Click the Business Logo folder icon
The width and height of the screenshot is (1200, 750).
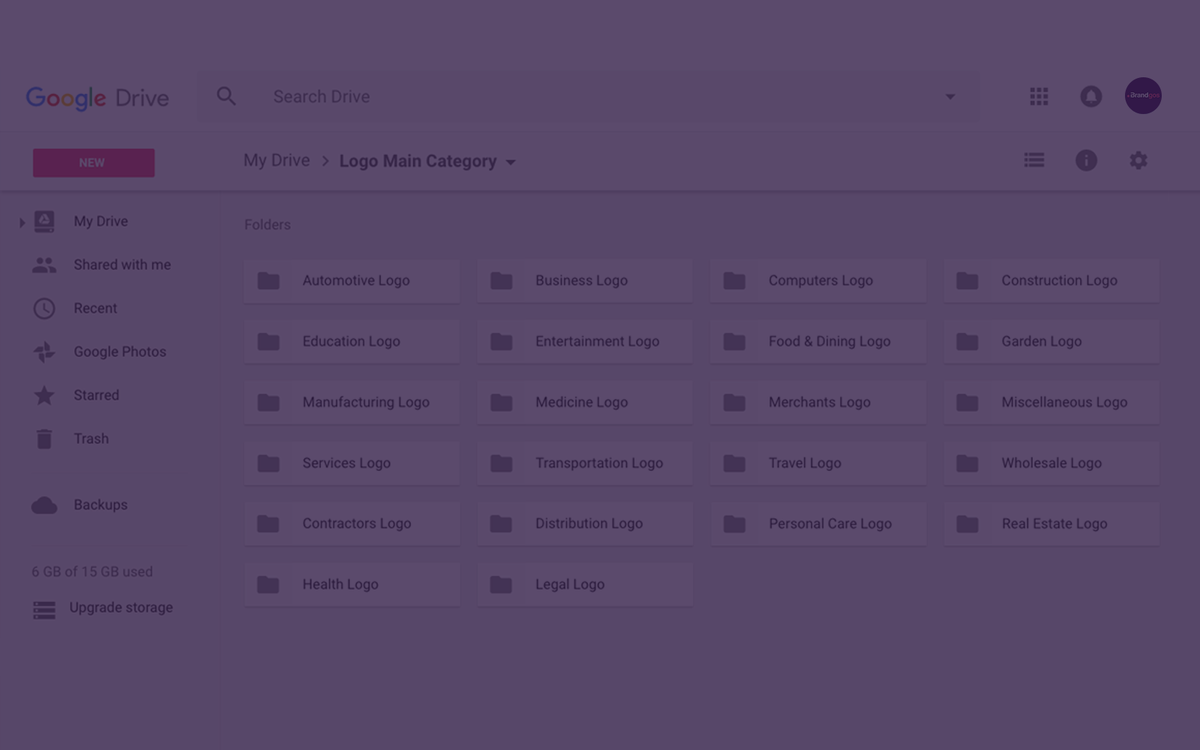(501, 281)
